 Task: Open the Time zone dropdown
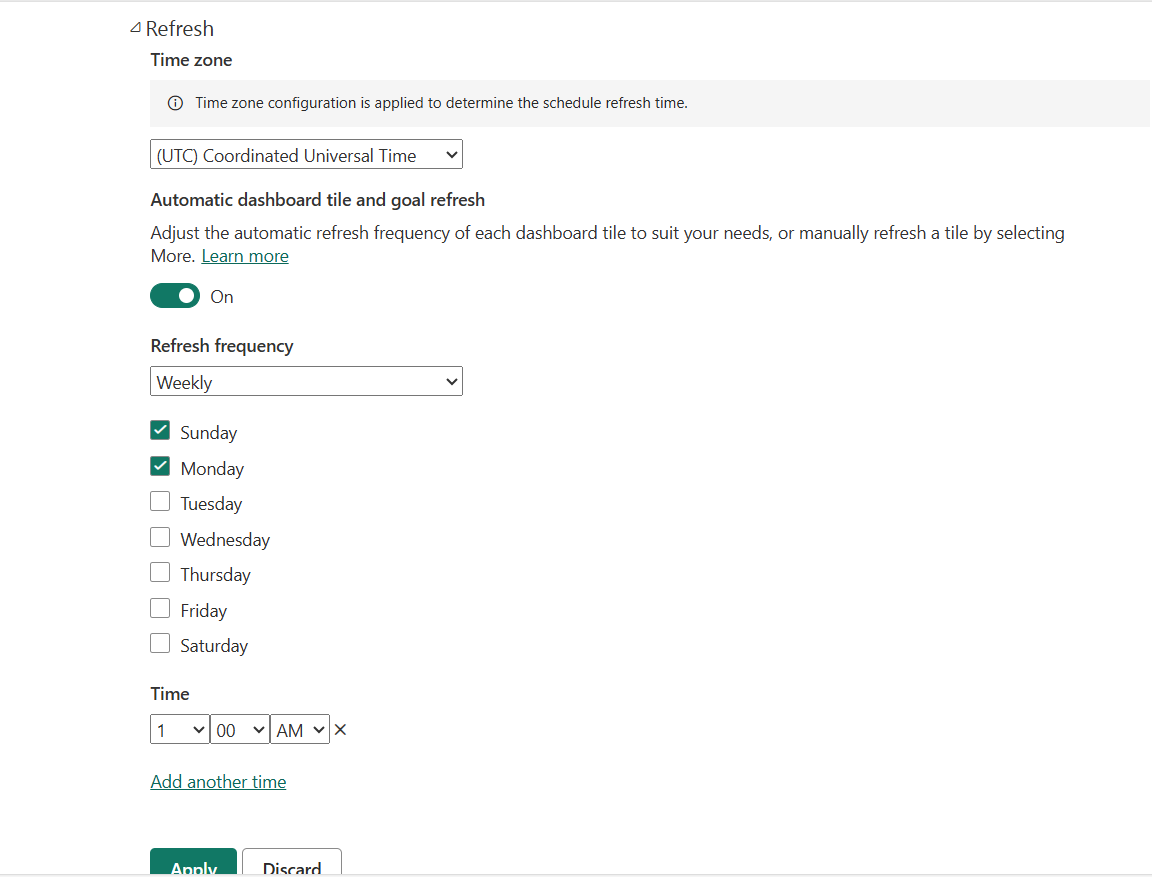click(x=306, y=155)
